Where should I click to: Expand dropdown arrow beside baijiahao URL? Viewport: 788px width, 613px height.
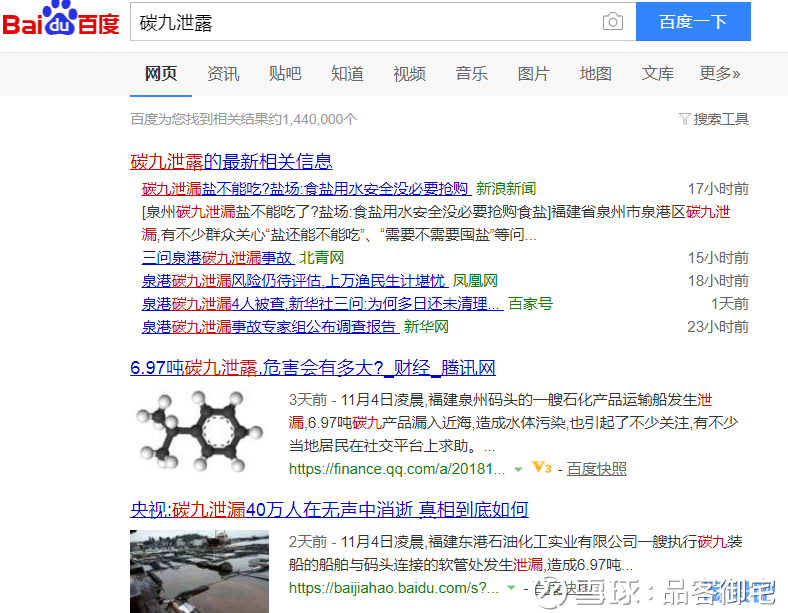click(511, 588)
